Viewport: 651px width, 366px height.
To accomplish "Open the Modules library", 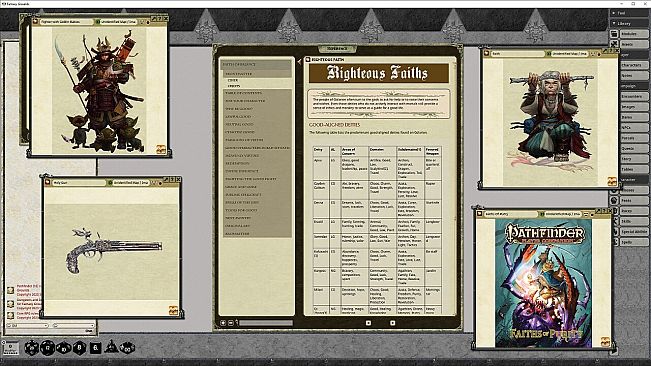I will (634, 34).
